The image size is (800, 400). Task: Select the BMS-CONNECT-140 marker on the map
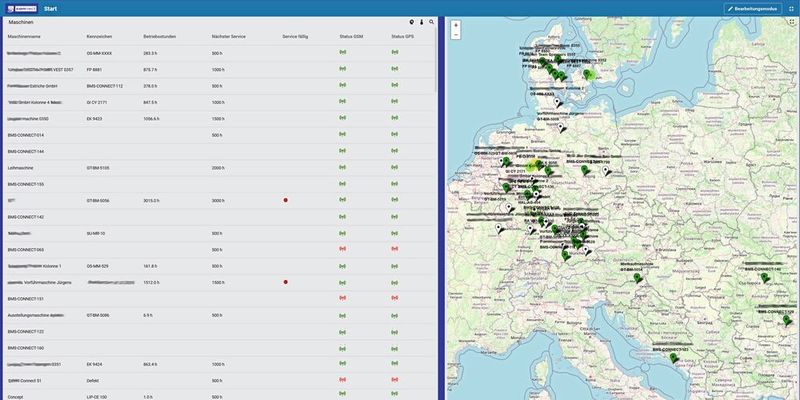coord(764,277)
